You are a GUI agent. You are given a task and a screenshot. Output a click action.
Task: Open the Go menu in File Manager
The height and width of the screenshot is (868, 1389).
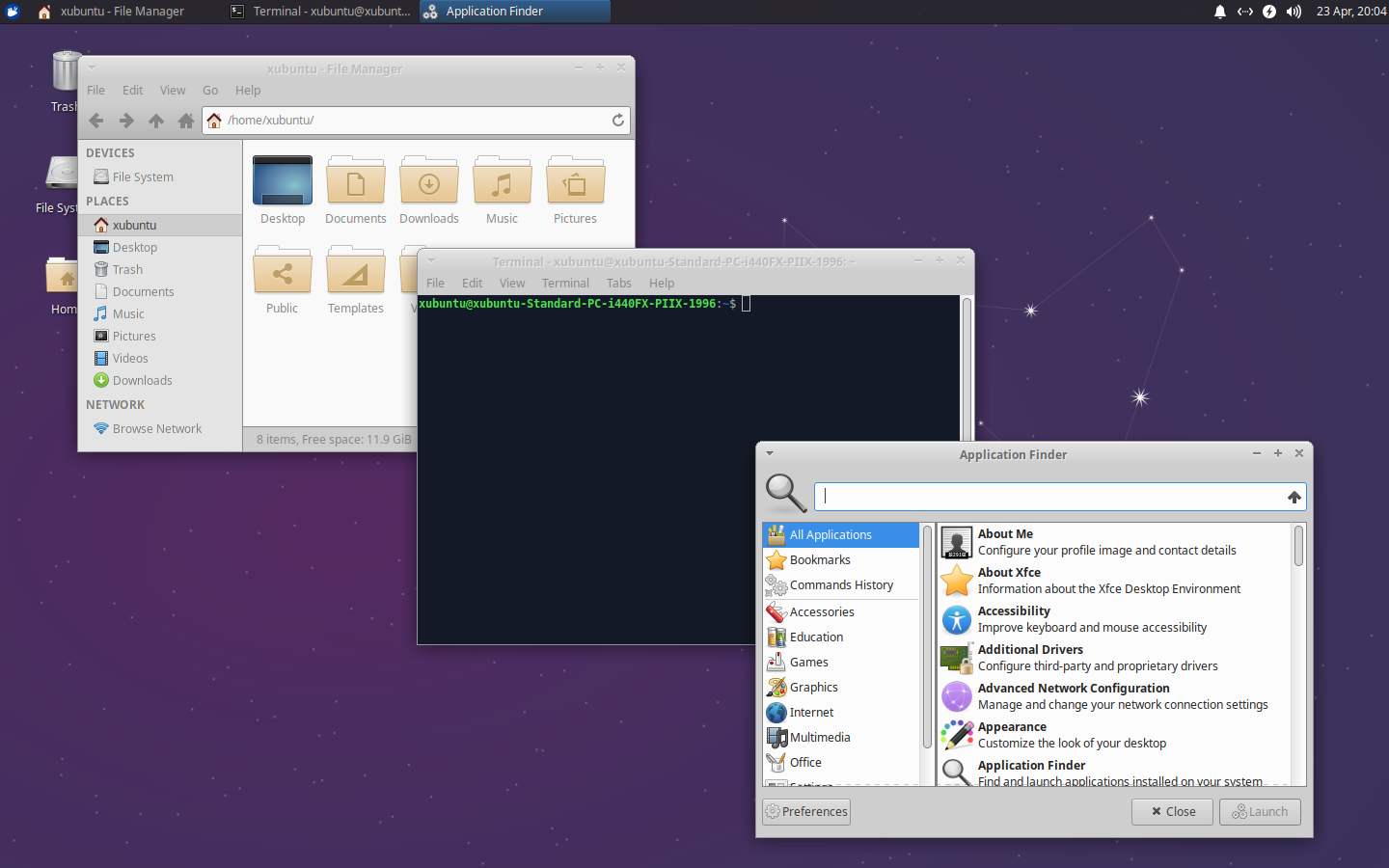coord(210,90)
